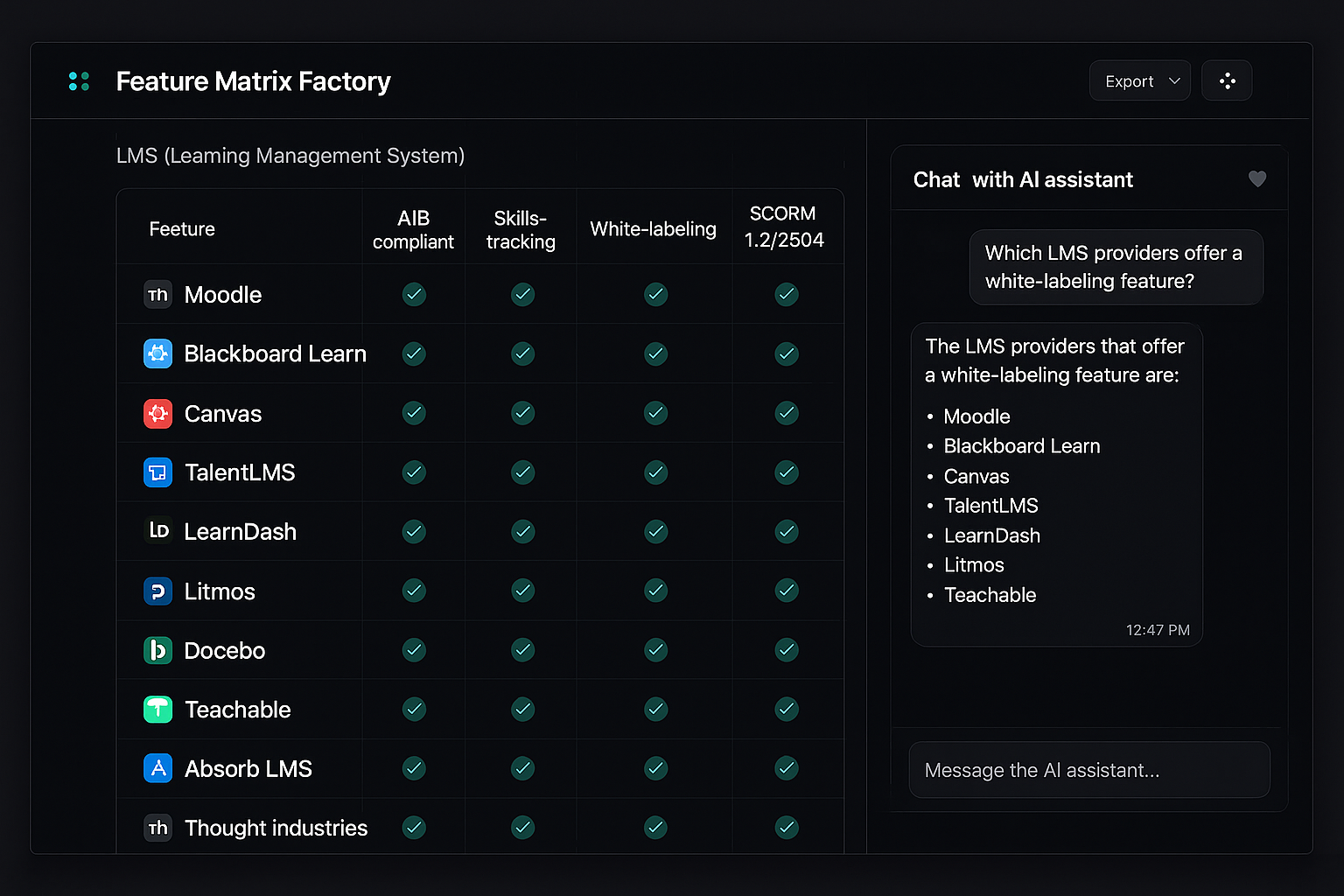Image resolution: width=1344 pixels, height=896 pixels.
Task: Click the Skills-tracking column header
Action: coord(521,229)
